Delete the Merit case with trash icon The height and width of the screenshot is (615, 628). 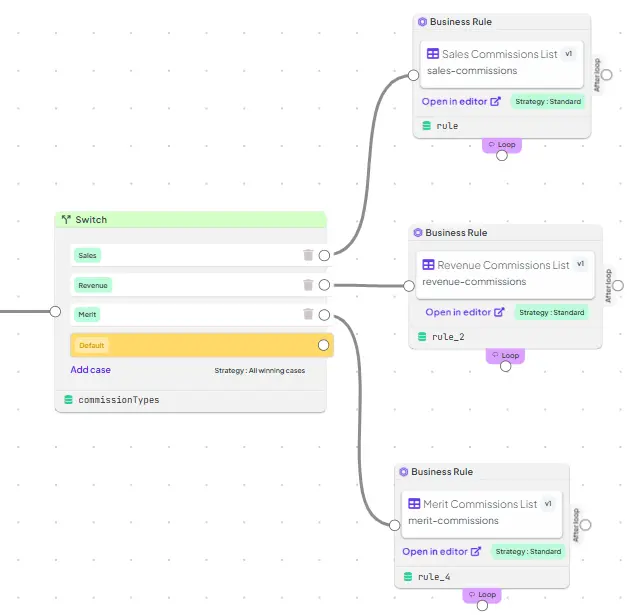[x=308, y=314]
